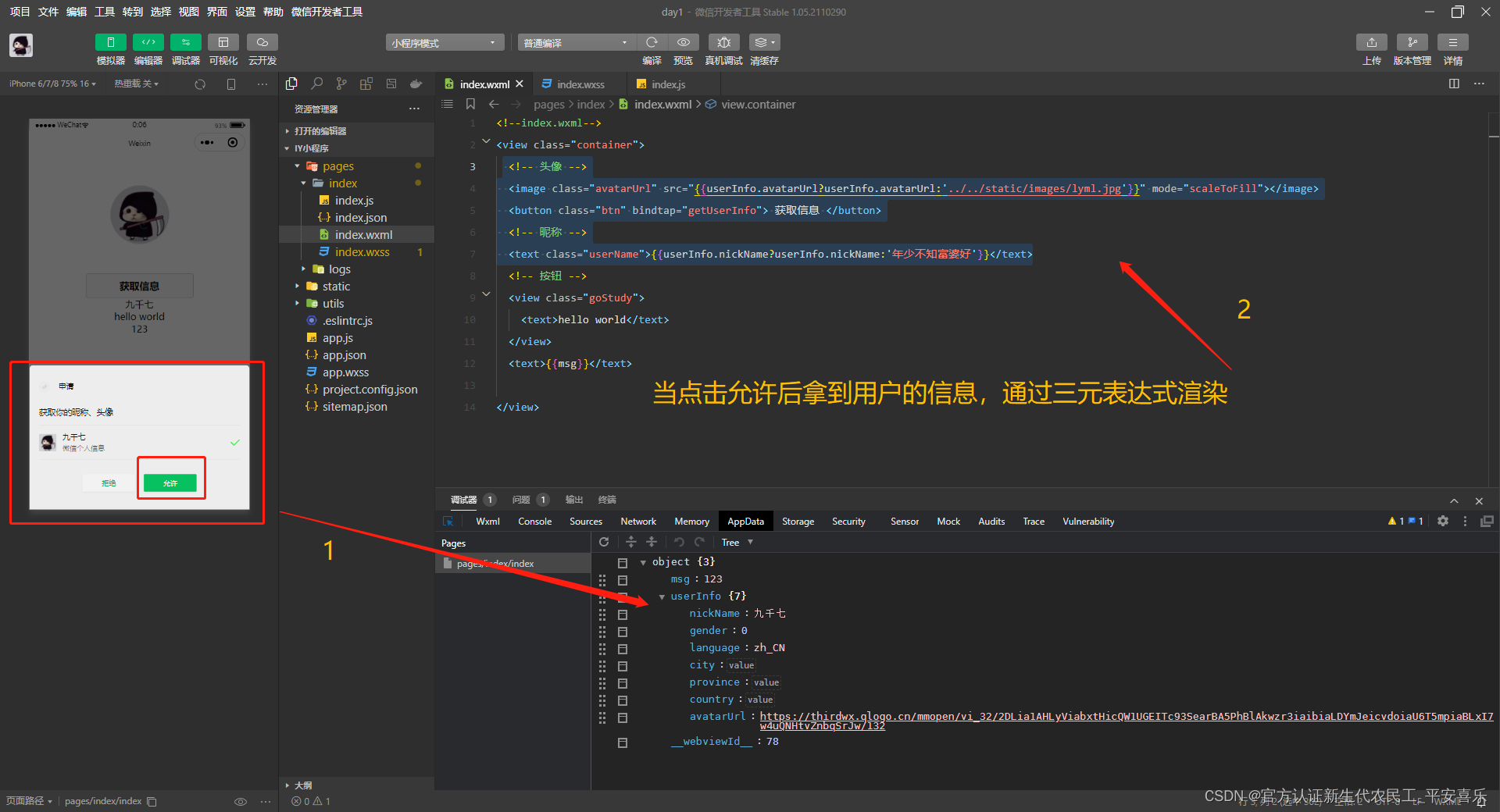Click the Upload icon

[1371, 42]
